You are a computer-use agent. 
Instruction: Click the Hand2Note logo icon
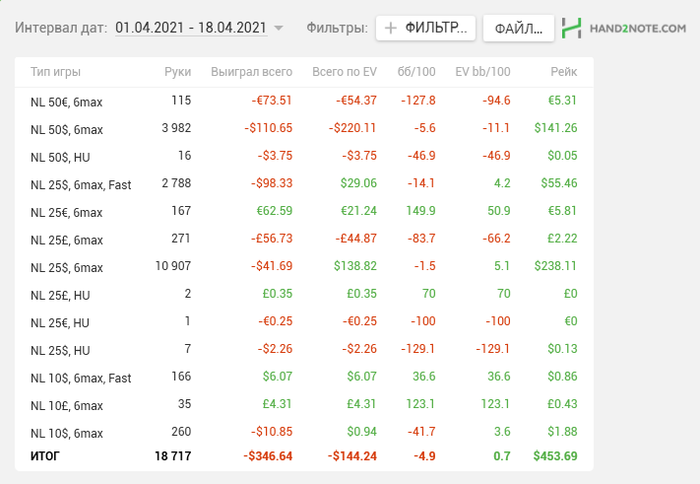571,28
